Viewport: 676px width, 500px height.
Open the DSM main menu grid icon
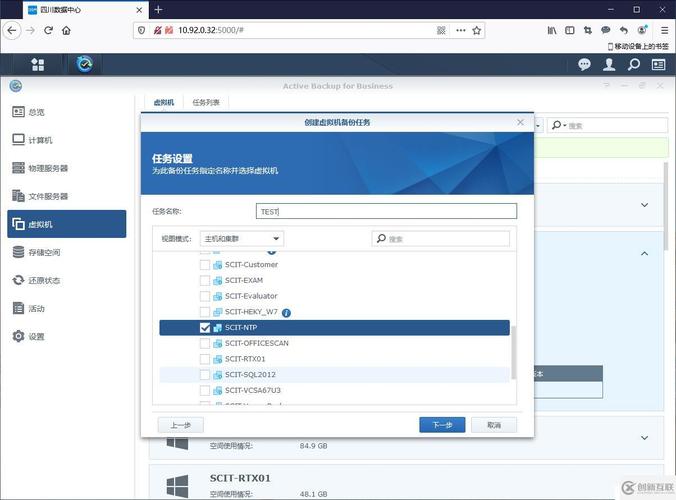(38, 65)
